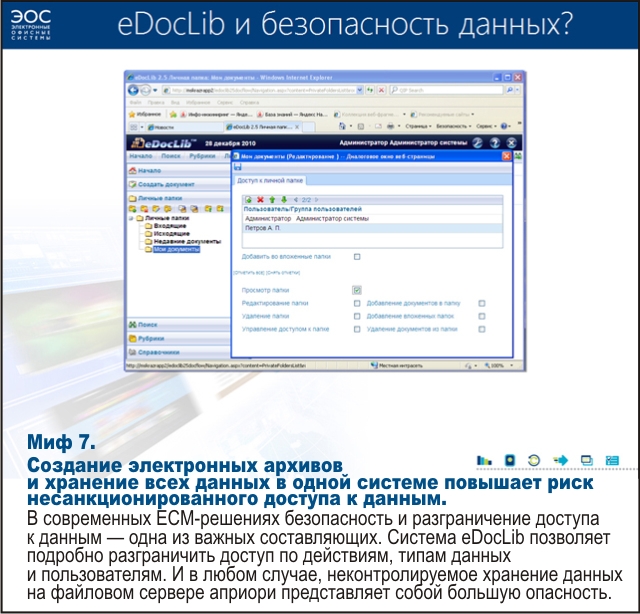The width and height of the screenshot is (640, 614).
Task: Select the Недавние документы folder in tree
Action: coord(187,242)
